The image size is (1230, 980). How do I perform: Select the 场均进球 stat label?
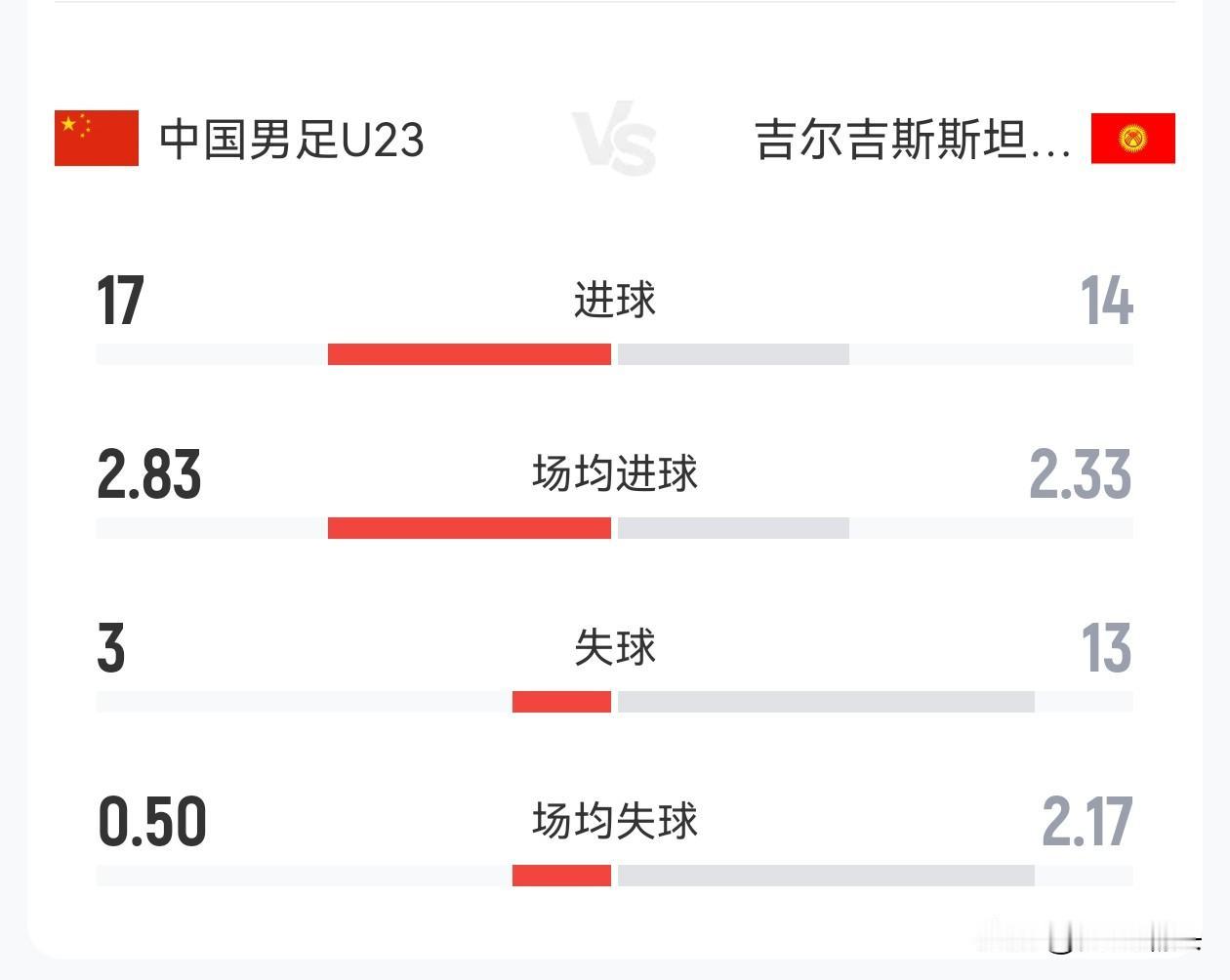click(614, 473)
